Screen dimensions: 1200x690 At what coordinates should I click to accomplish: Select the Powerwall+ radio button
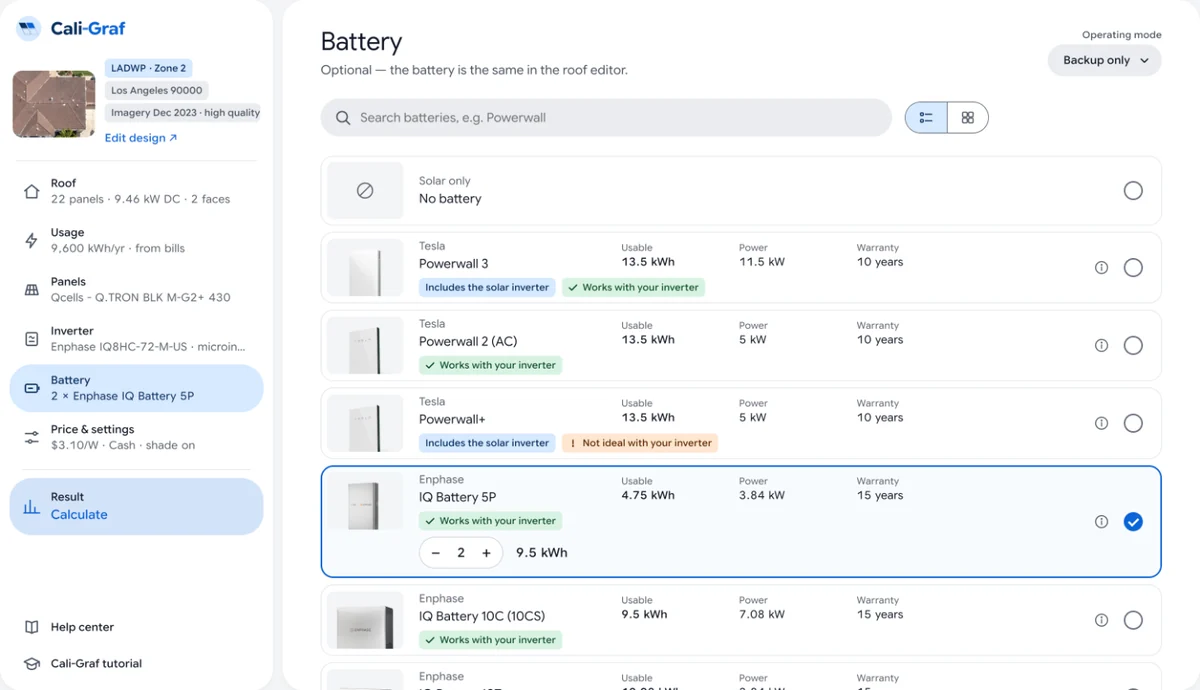tap(1133, 423)
